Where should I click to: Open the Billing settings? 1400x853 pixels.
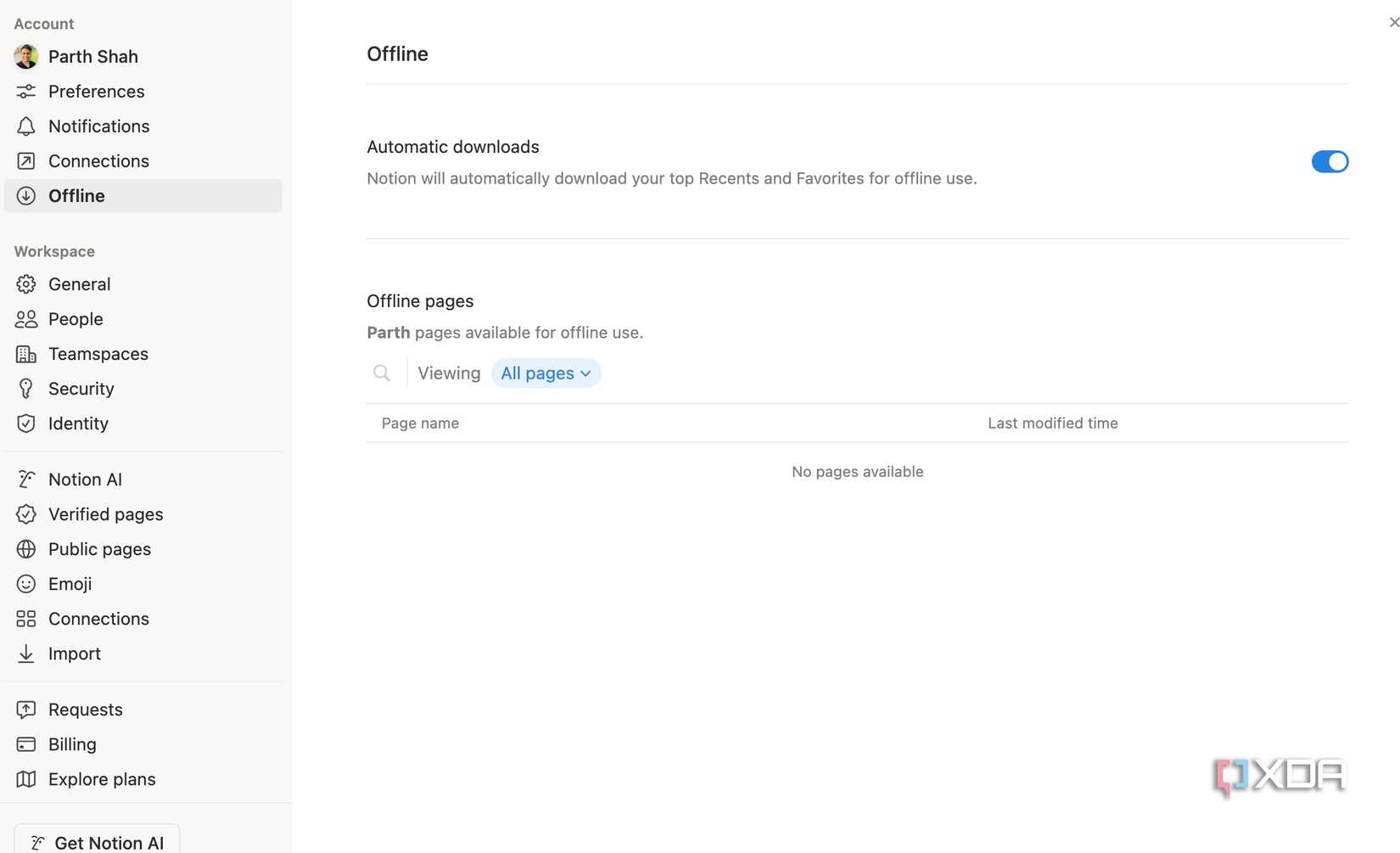coord(72,744)
